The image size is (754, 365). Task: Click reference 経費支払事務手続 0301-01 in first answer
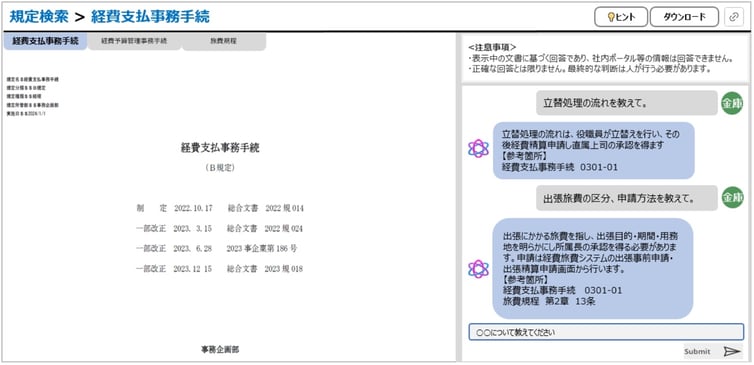(560, 167)
